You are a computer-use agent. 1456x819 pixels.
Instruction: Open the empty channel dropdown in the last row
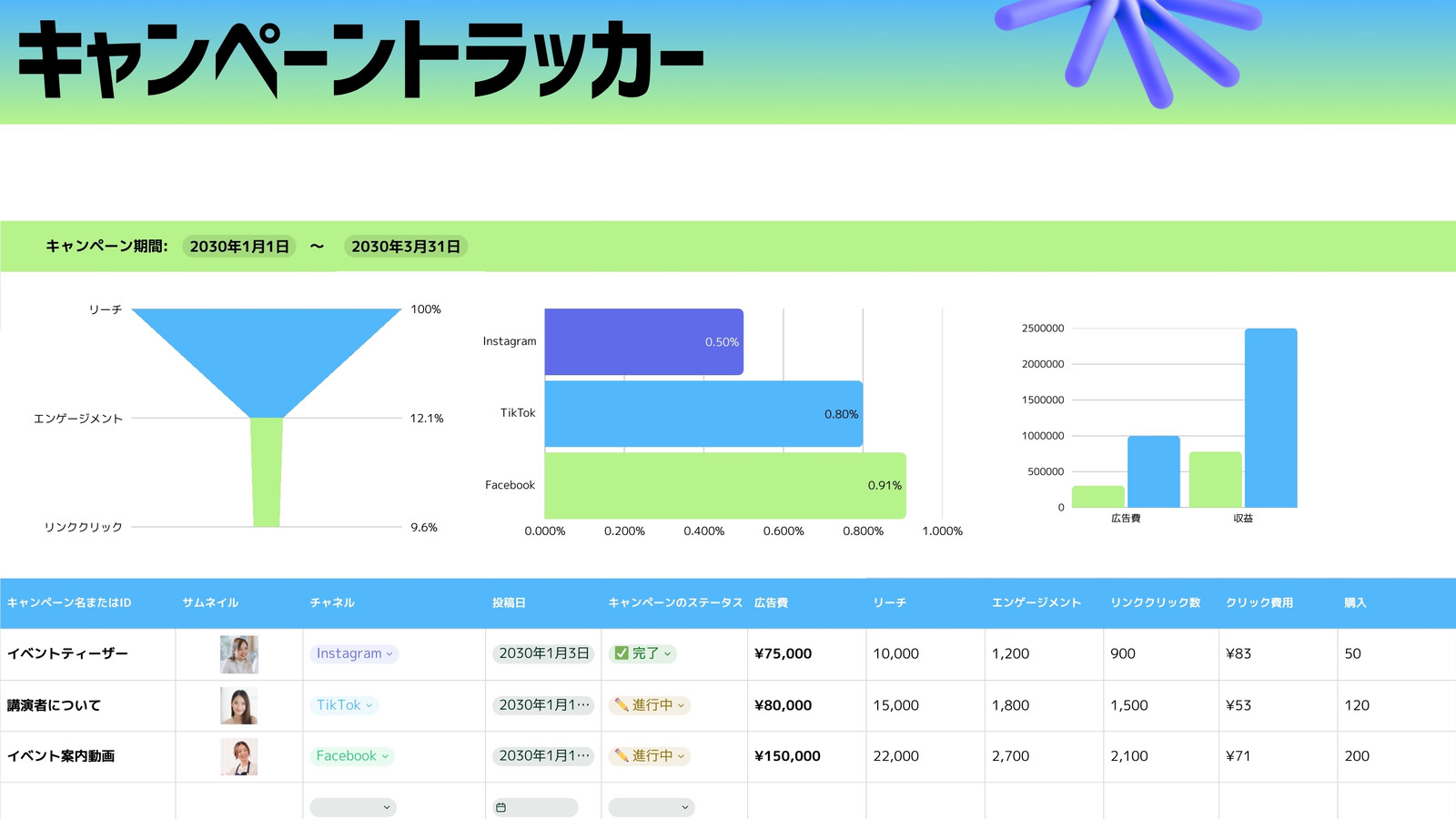click(353, 807)
